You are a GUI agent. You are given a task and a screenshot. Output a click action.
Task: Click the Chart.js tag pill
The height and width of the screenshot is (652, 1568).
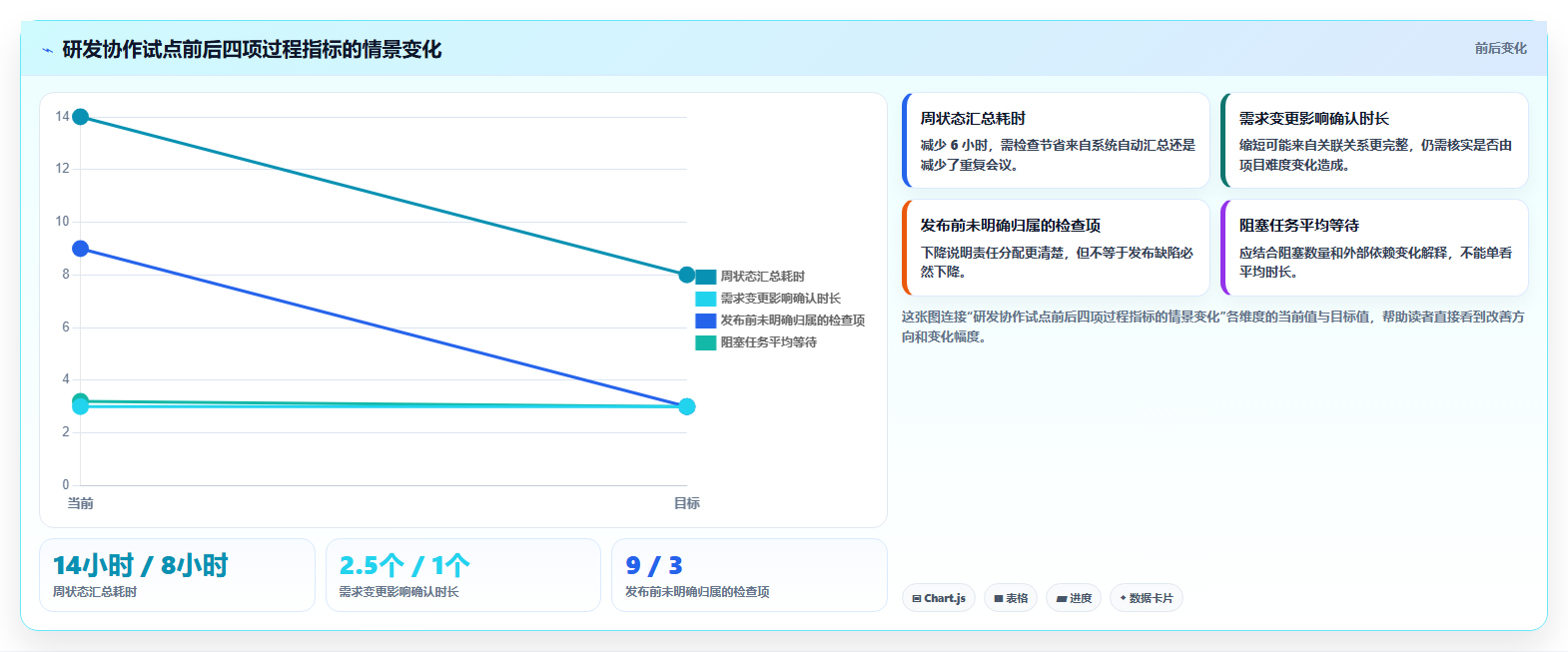click(939, 598)
